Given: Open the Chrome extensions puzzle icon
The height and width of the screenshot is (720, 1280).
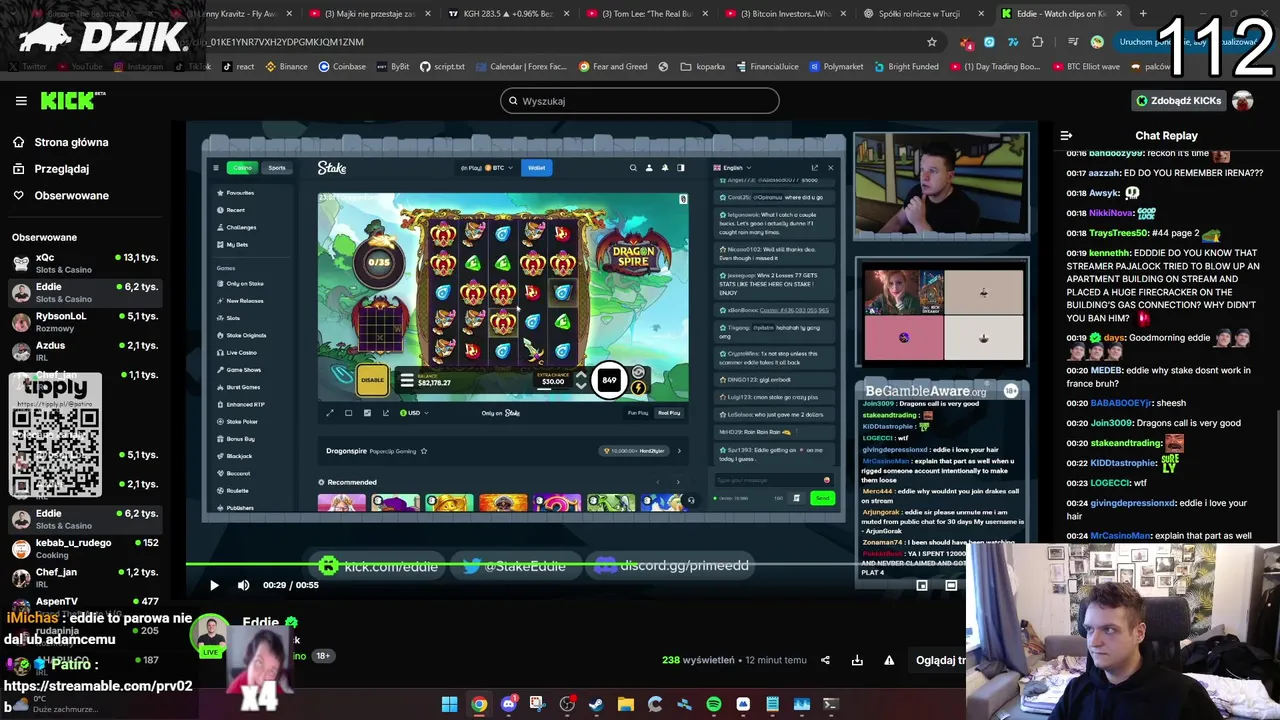Looking at the screenshot, I should point(1037,42).
